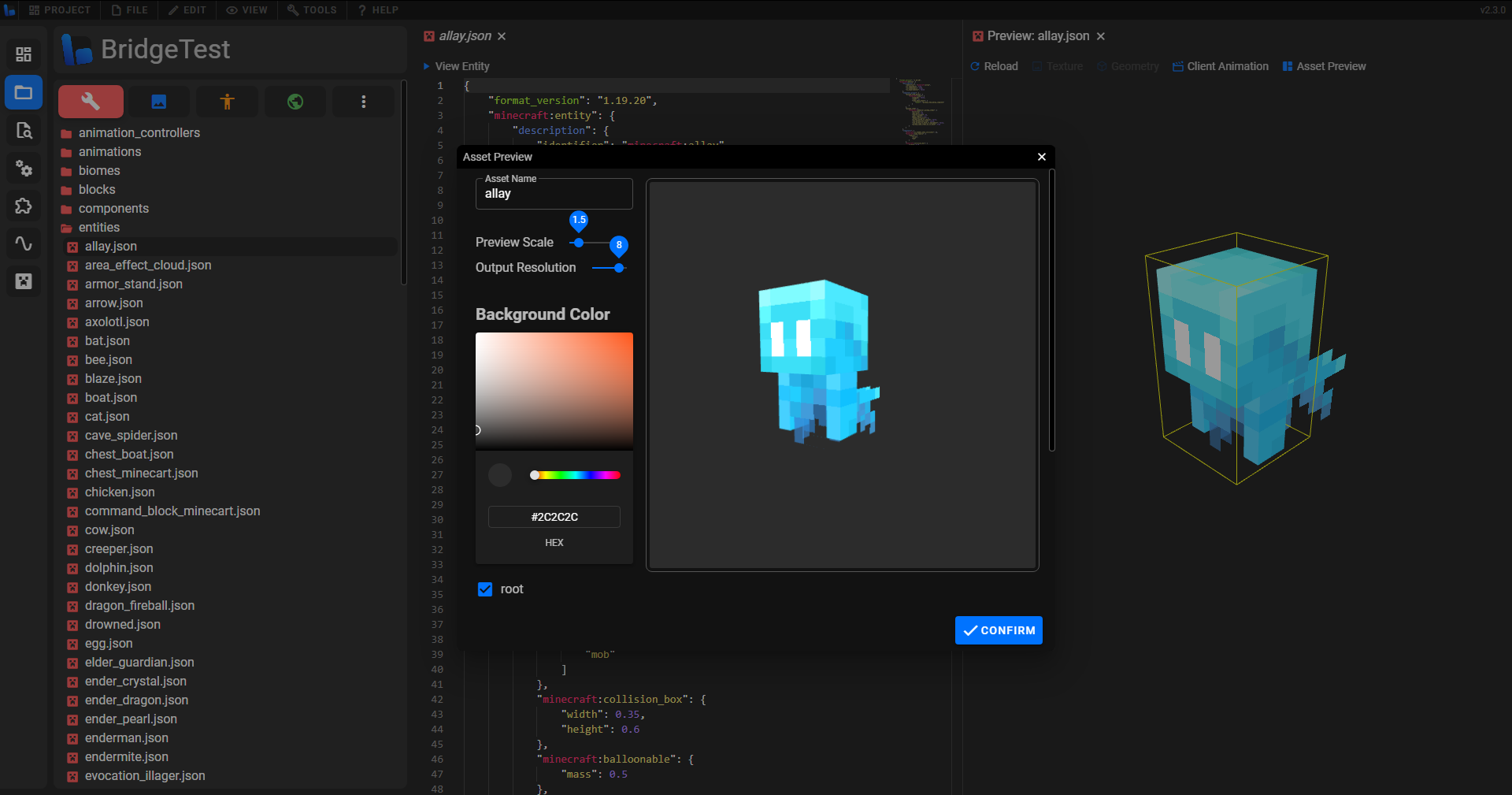Open the project more options menu

tap(363, 101)
